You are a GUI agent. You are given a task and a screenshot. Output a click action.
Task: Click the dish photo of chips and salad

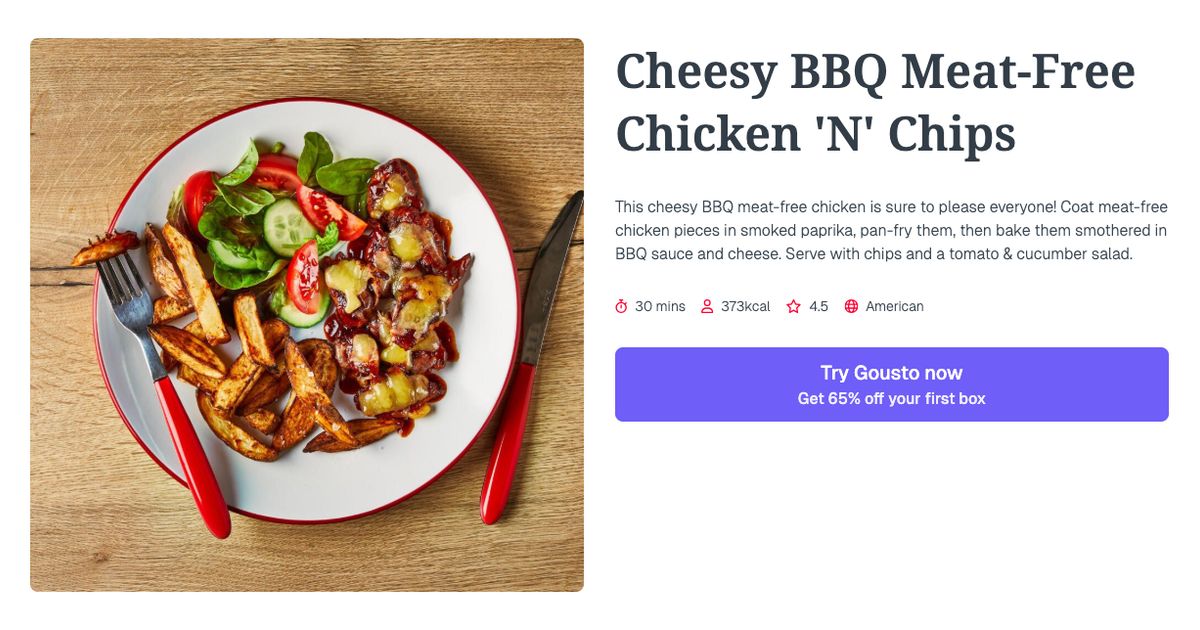point(307,313)
